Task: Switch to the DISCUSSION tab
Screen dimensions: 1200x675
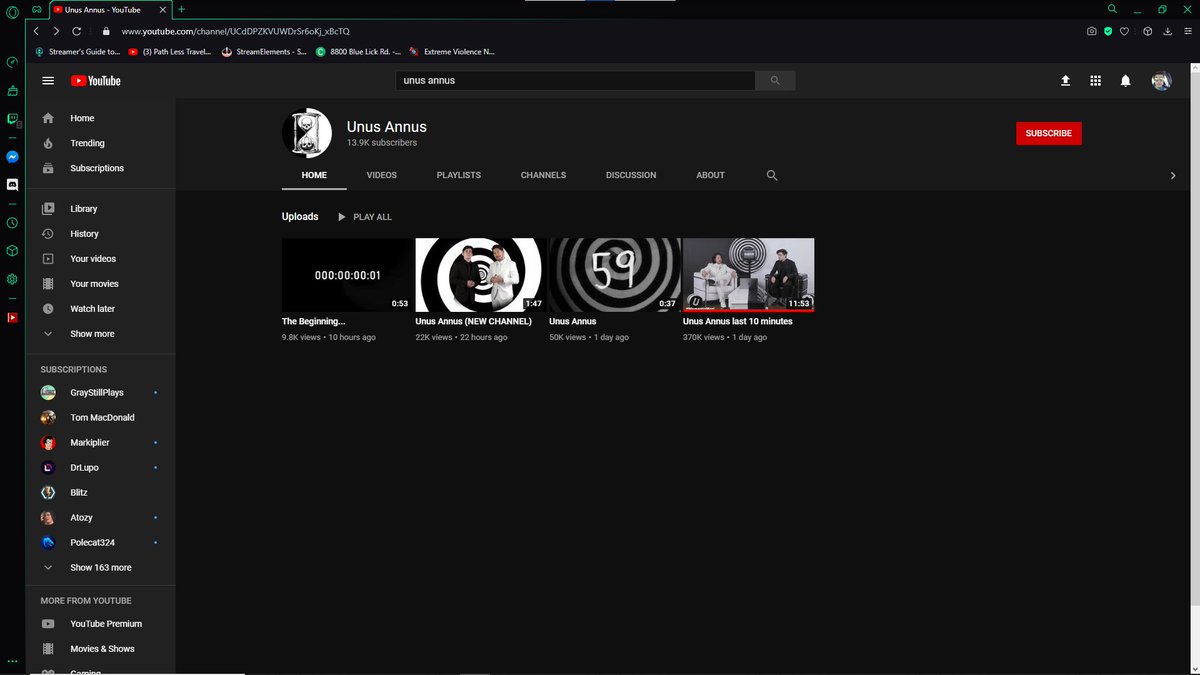Action: tap(631, 175)
